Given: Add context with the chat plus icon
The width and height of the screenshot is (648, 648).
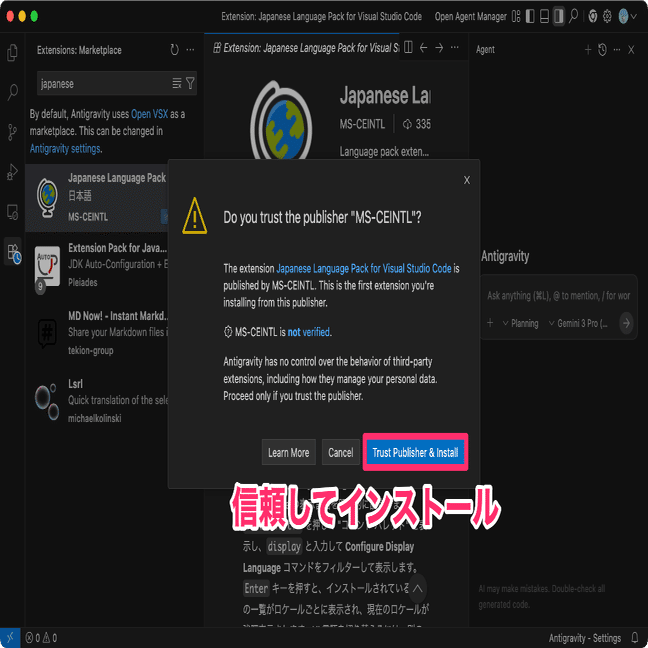Looking at the screenshot, I should (x=490, y=323).
